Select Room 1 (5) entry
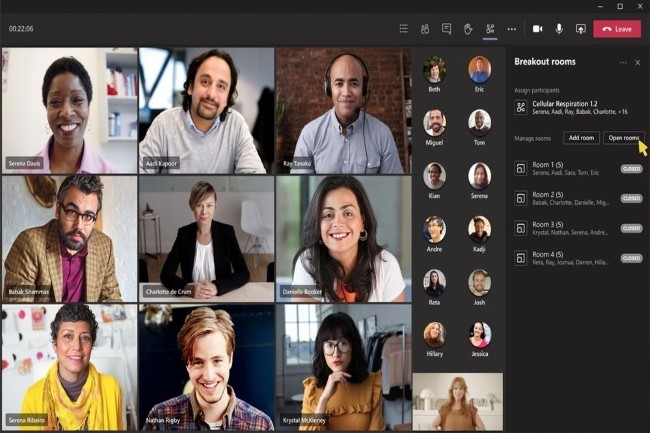 578,168
